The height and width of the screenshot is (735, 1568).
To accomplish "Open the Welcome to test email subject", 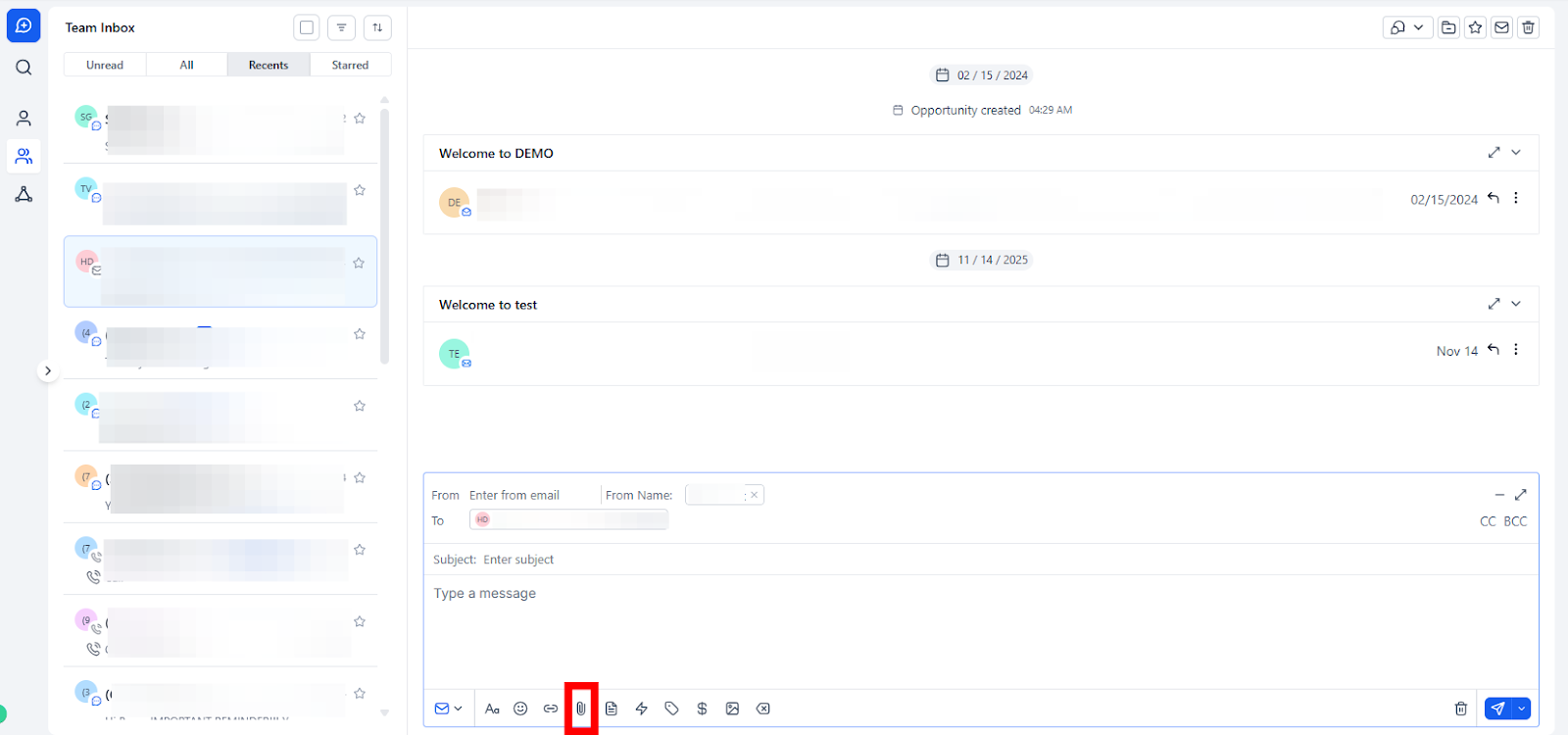I will [488, 305].
